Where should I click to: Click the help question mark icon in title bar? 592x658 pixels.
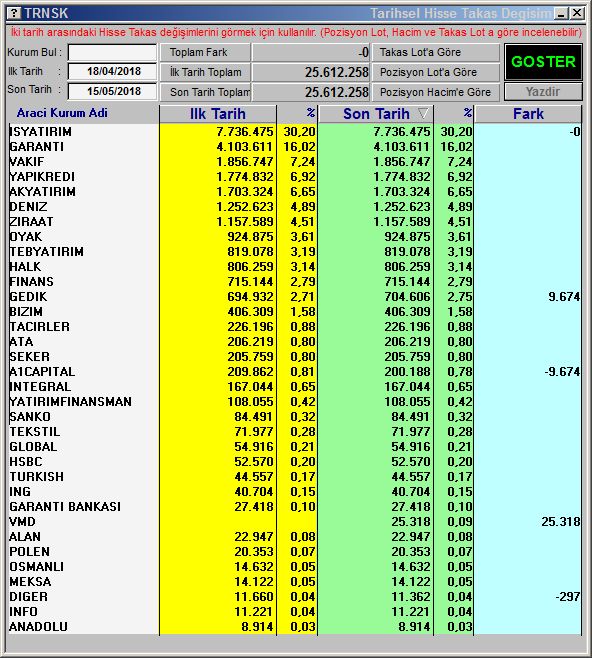14,13
